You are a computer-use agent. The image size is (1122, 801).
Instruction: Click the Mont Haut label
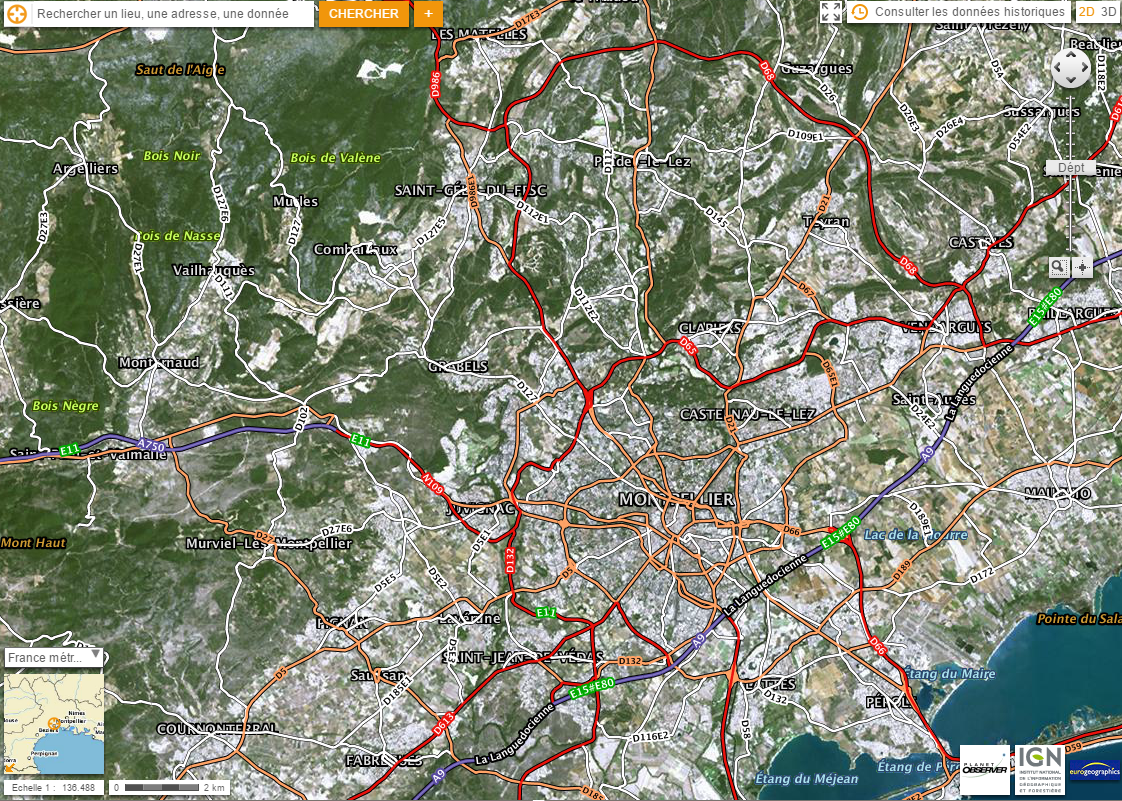pos(33,543)
